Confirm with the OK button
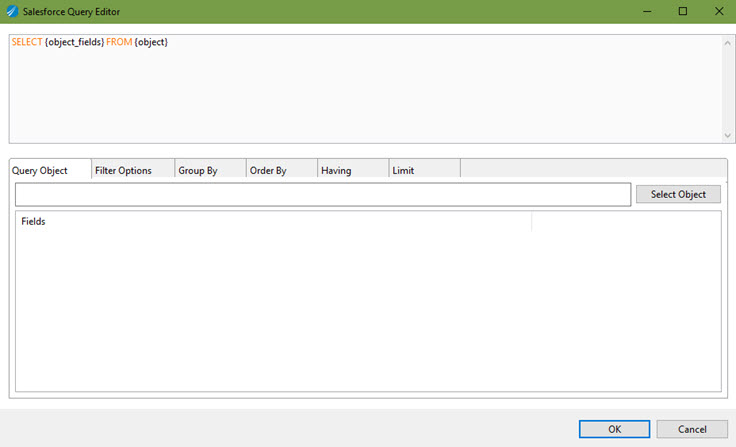Screen dimensions: 736x447 [614, 429]
